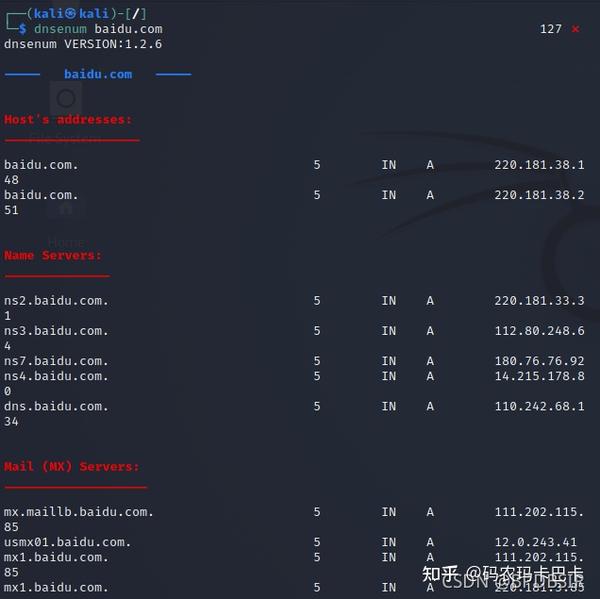
Task: Click the blue baidu.com section header
Action: click(98, 74)
